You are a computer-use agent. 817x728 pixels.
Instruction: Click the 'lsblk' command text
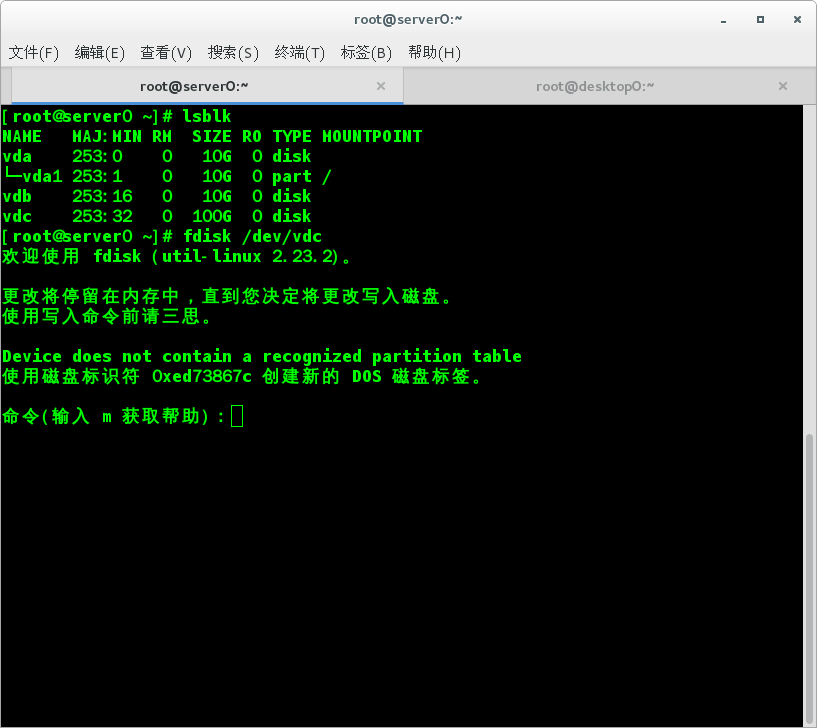[x=207, y=116]
